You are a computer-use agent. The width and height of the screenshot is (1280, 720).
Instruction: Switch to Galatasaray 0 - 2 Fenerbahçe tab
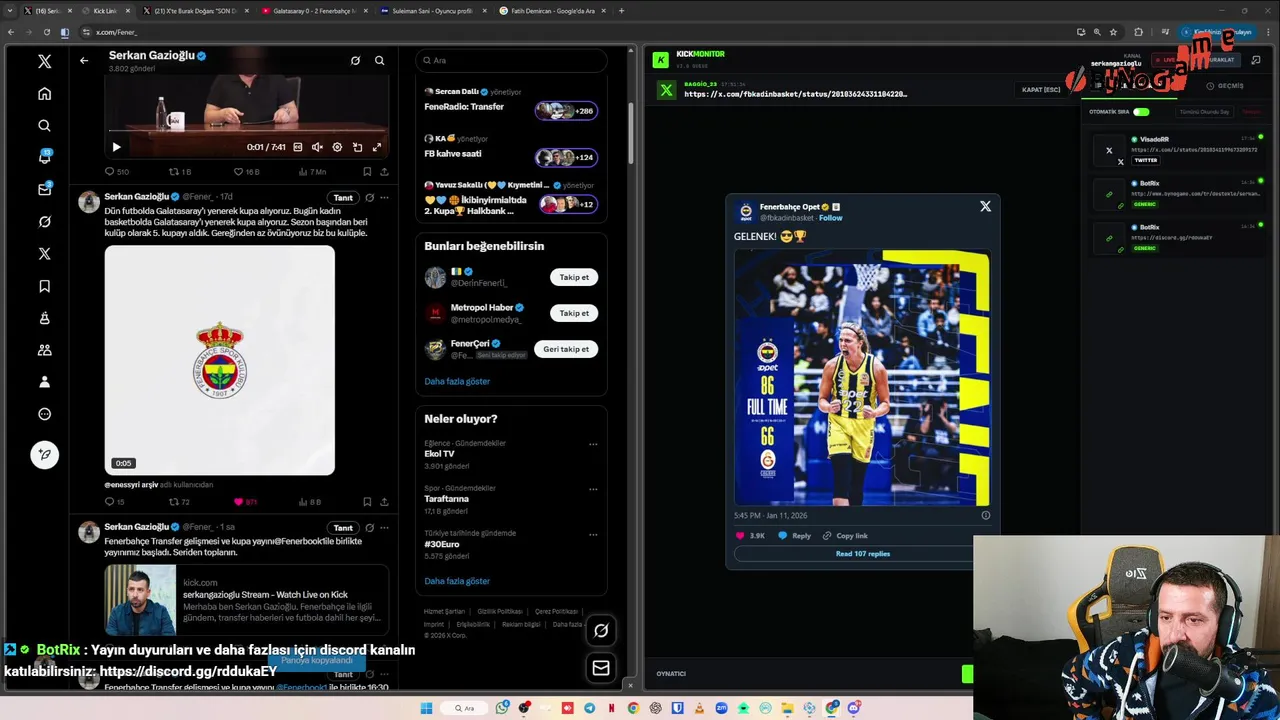click(313, 11)
